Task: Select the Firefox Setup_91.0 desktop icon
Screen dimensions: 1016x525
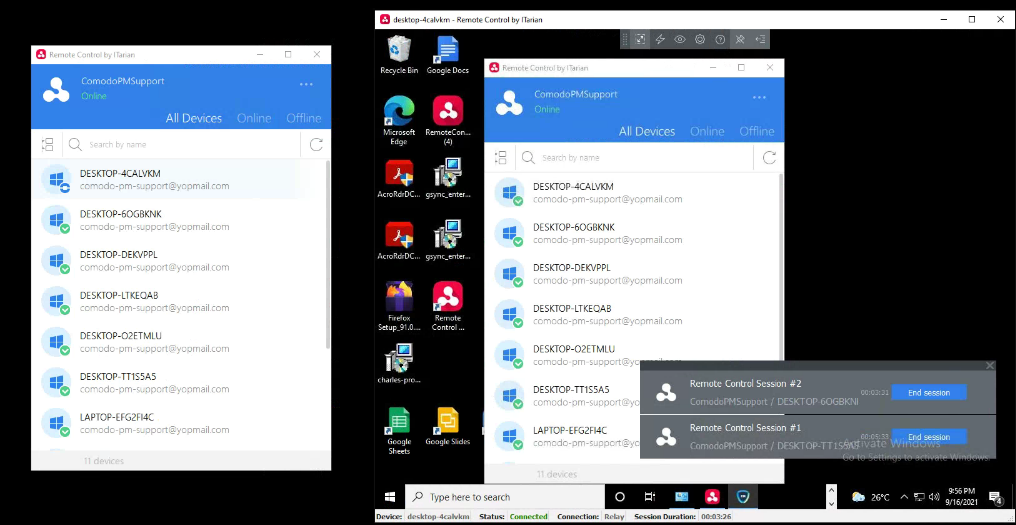Action: 399,306
